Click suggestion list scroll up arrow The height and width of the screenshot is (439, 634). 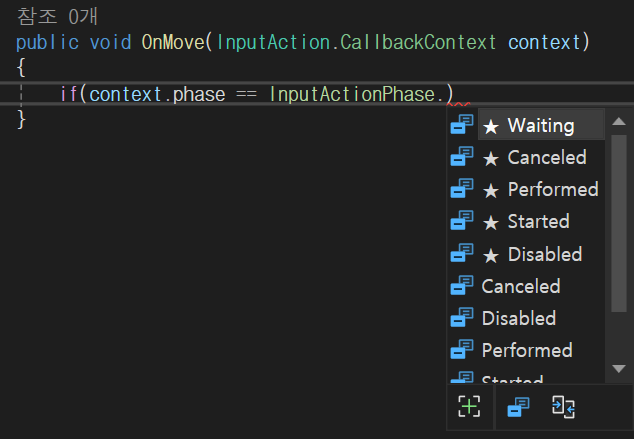coord(619,121)
